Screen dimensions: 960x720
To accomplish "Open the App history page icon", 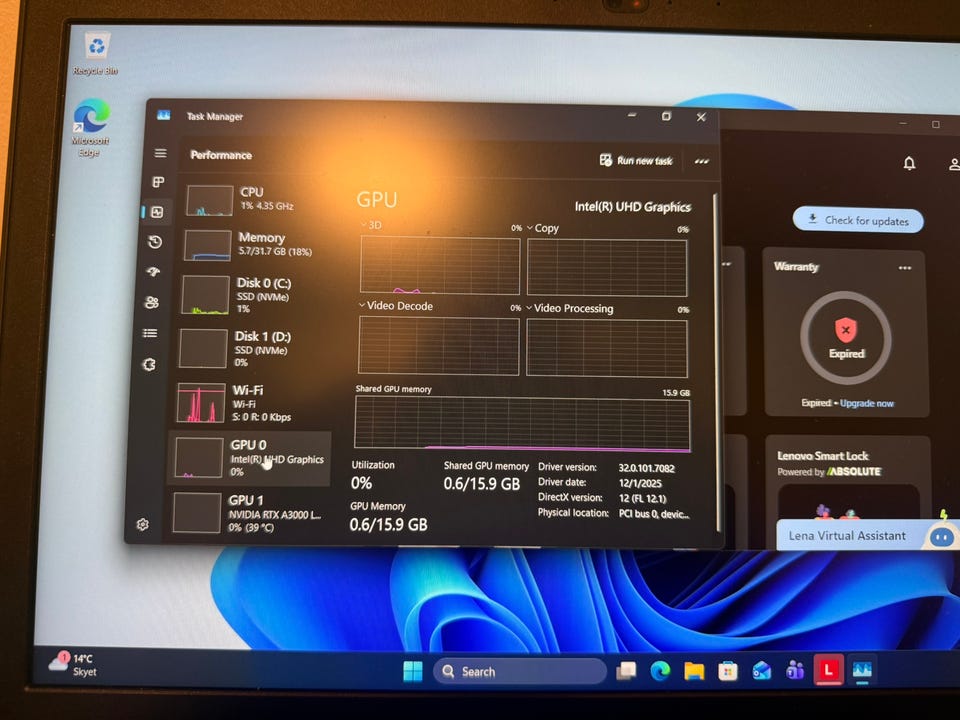I will point(155,242).
